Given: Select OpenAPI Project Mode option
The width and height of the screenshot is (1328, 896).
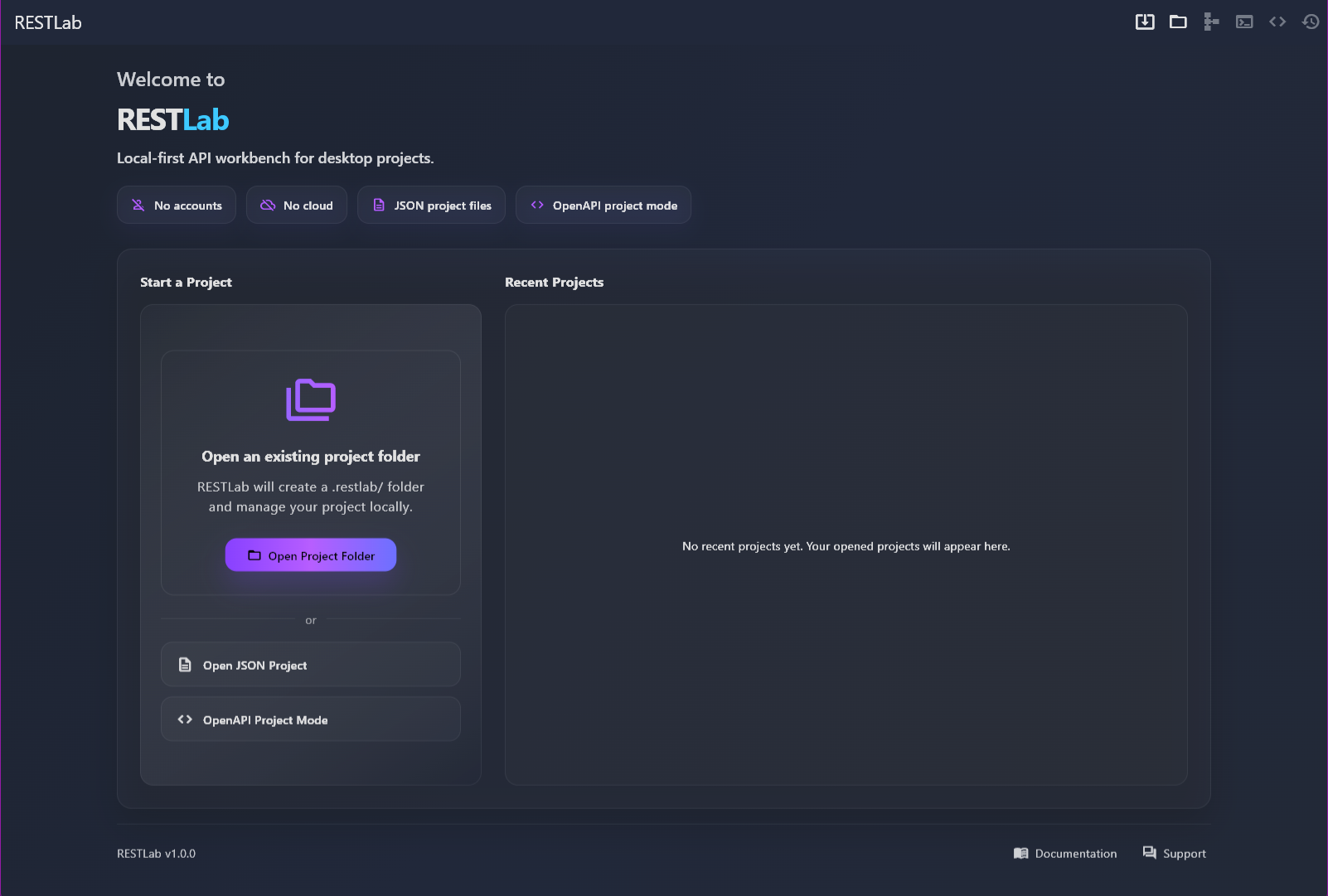Looking at the screenshot, I should pyautogui.click(x=311, y=719).
